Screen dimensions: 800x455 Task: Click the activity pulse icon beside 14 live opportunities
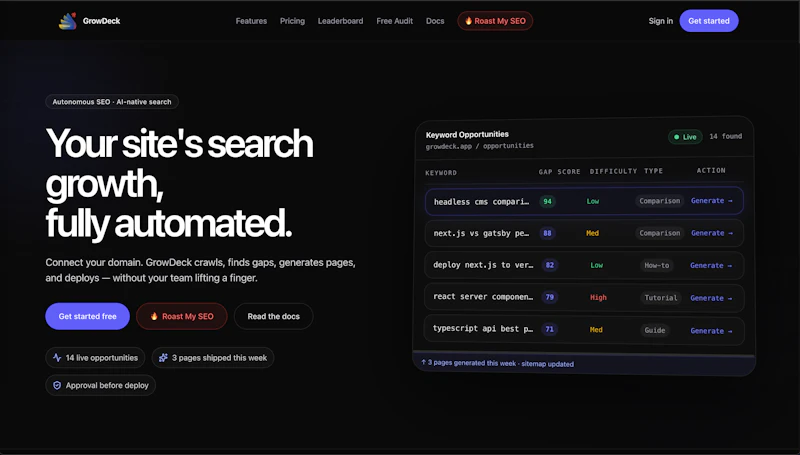(x=57, y=358)
